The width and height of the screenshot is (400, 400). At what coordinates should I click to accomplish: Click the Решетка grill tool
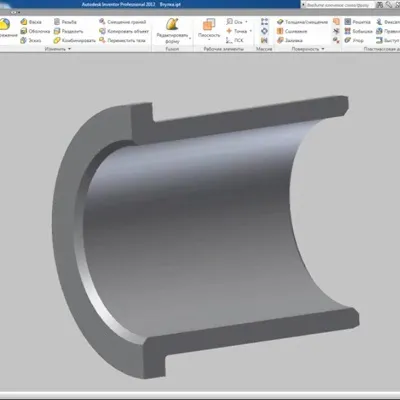(x=358, y=22)
